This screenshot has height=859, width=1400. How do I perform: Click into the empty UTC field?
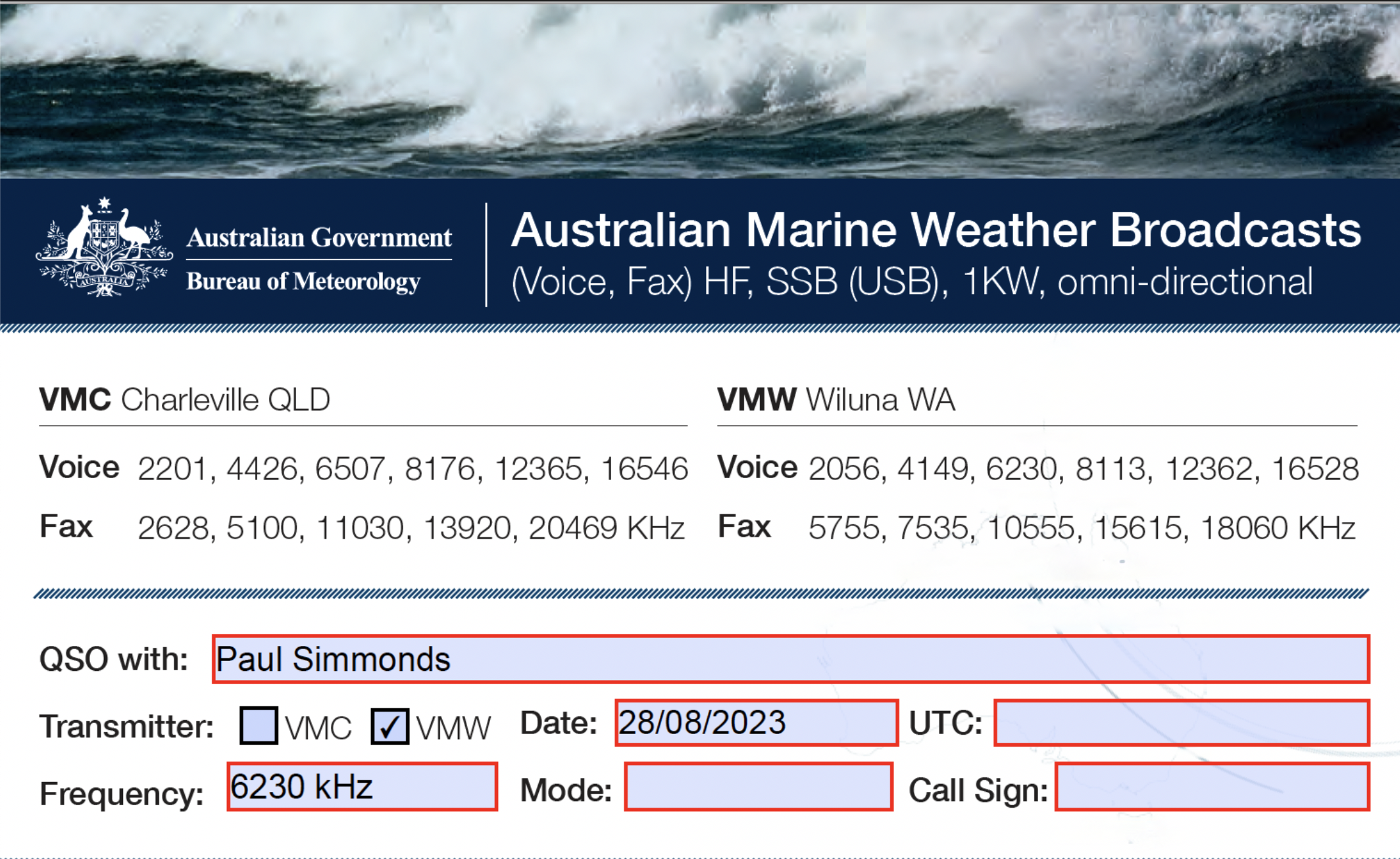[x=1181, y=723]
